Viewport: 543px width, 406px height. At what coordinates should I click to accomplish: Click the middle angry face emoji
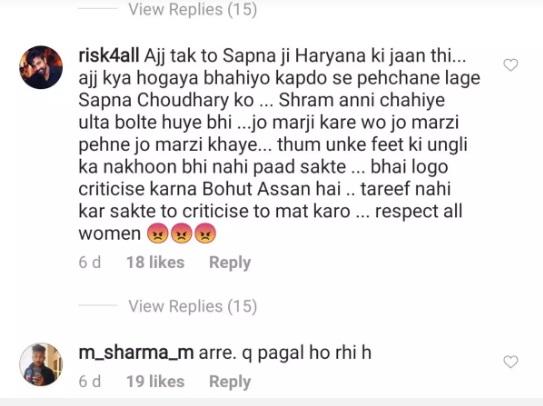(x=181, y=233)
